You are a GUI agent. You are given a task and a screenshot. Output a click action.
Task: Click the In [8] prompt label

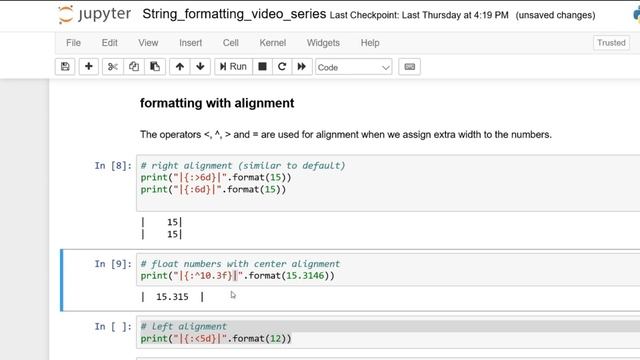click(113, 166)
